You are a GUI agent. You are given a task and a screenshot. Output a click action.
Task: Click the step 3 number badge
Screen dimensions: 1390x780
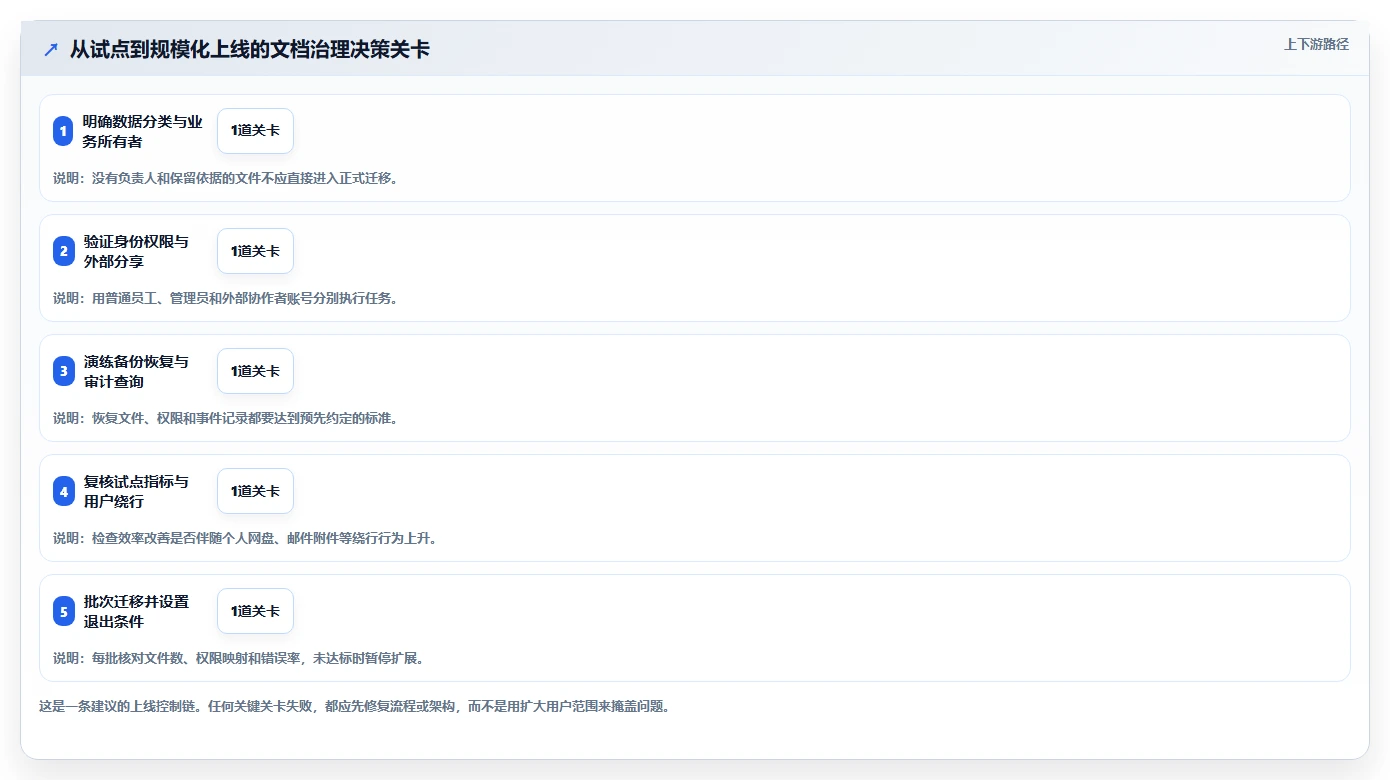(x=63, y=371)
